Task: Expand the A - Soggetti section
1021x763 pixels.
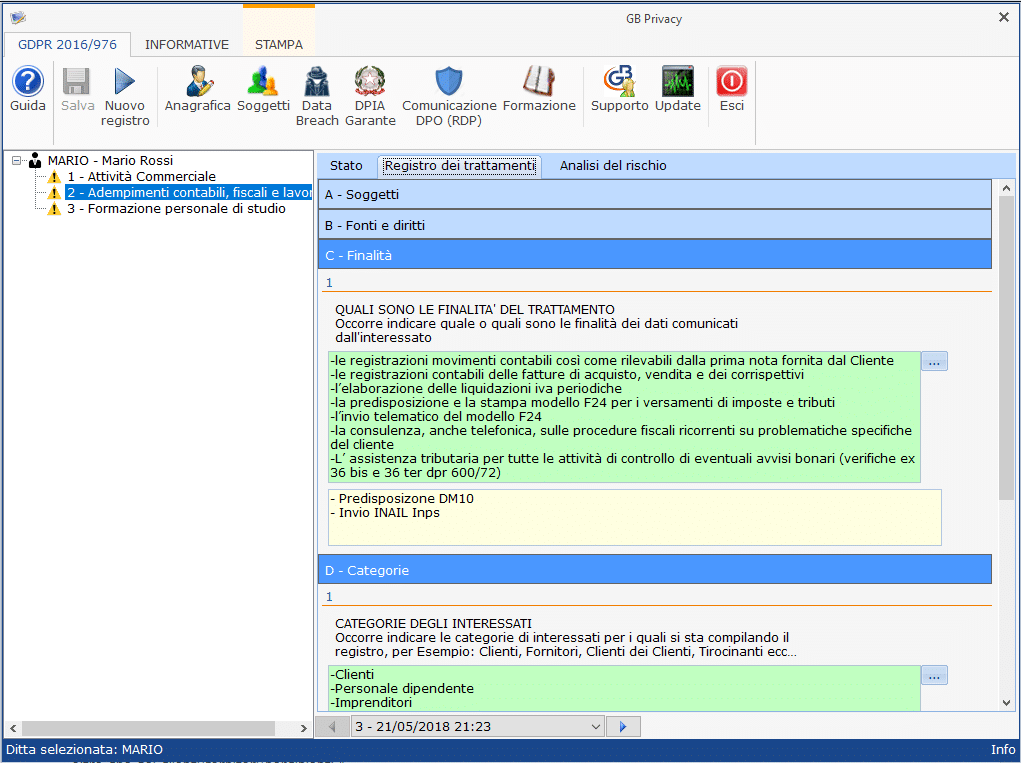Action: 654,194
